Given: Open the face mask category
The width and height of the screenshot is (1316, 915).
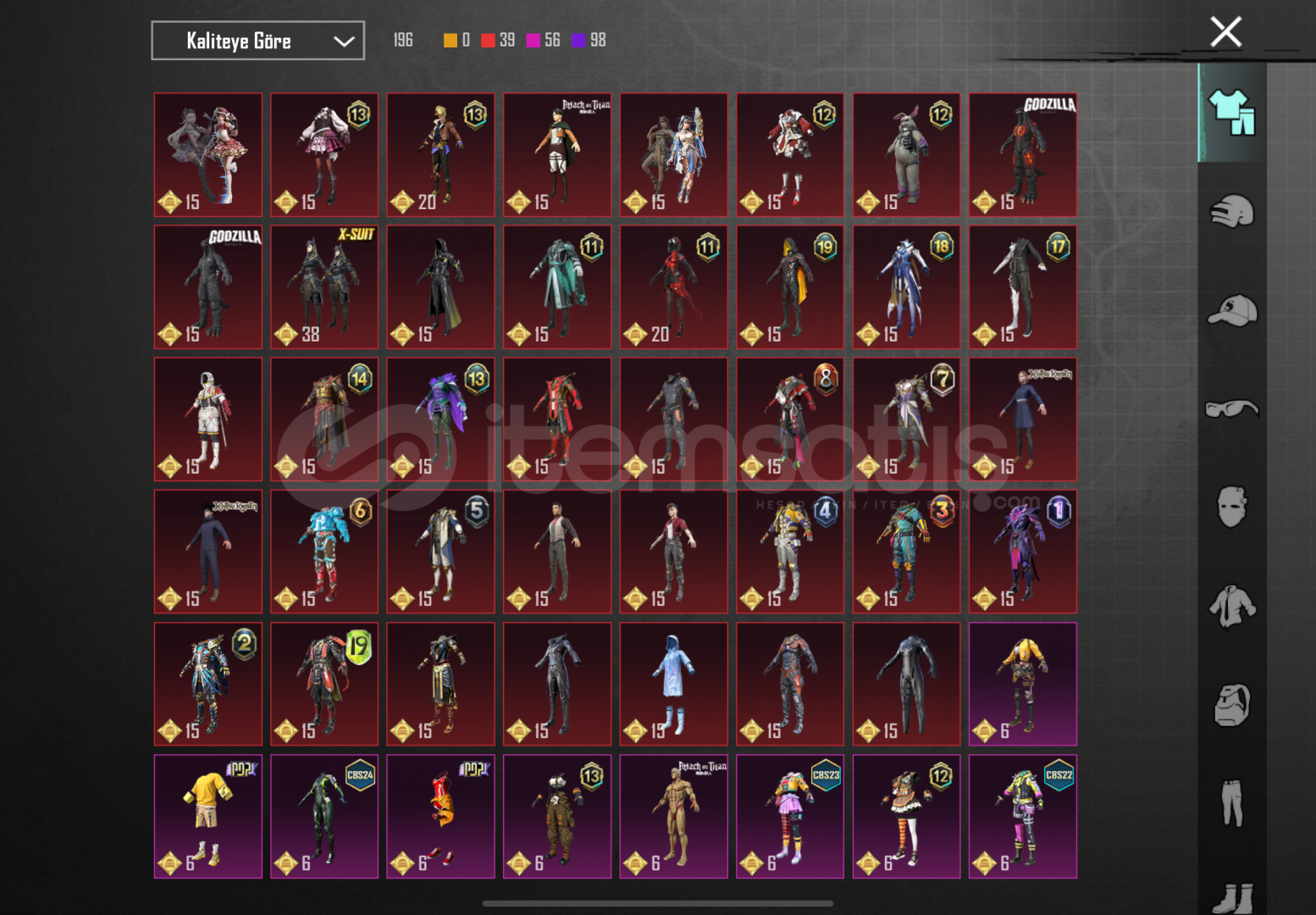Looking at the screenshot, I should click(1232, 507).
